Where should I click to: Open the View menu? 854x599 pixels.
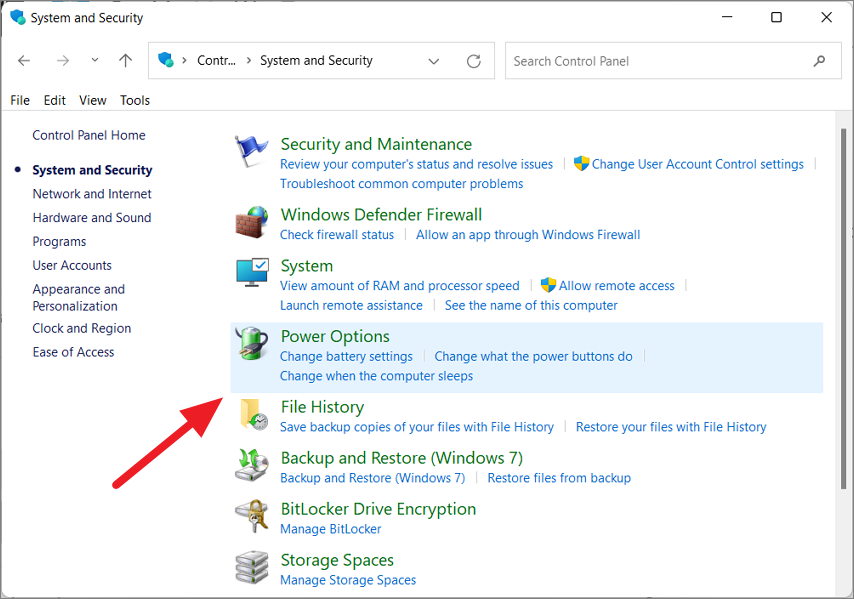tap(93, 100)
